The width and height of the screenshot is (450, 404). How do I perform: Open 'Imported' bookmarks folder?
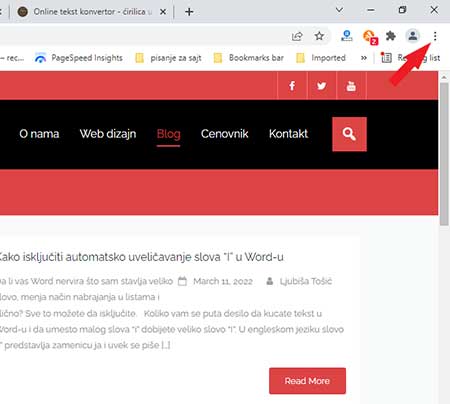[321, 58]
